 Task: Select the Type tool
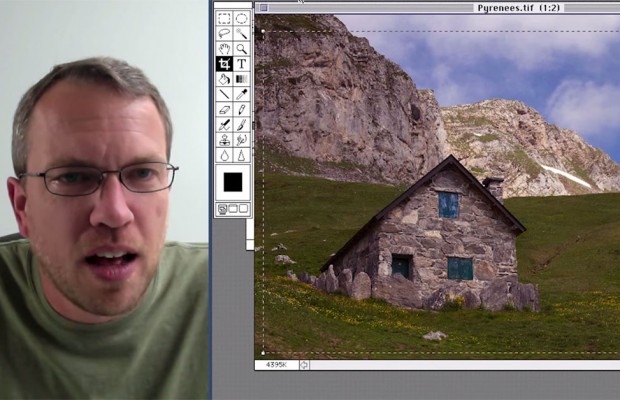click(241, 63)
